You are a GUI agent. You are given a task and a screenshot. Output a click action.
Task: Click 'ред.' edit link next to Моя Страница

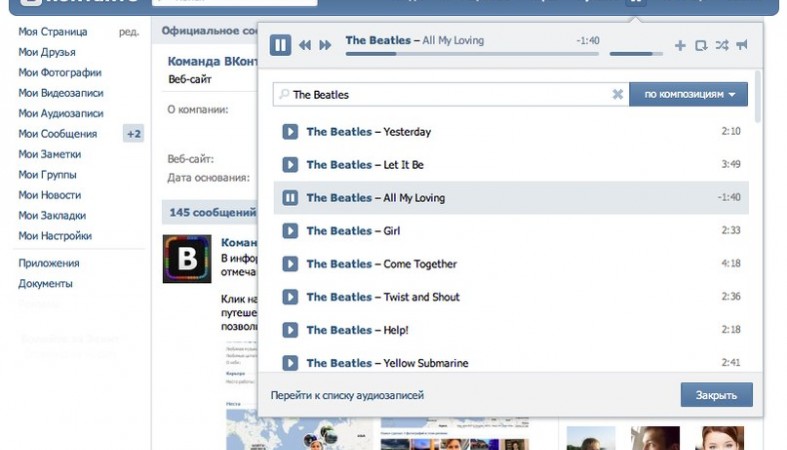coord(128,32)
